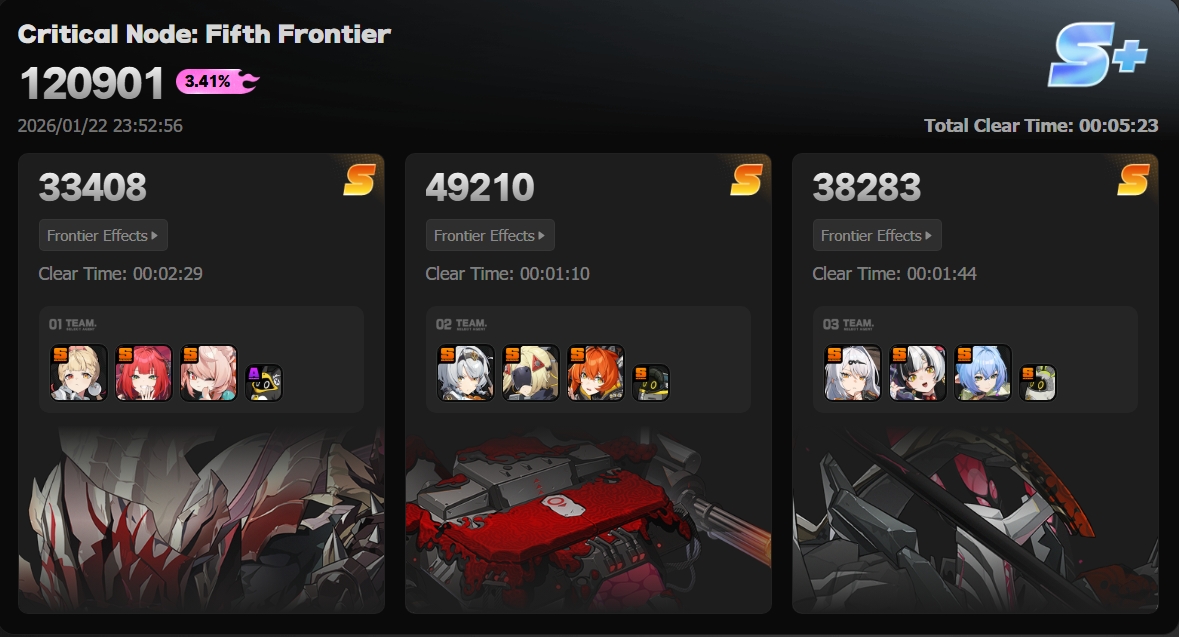Select the white-haired agent in Team 03
Viewport: 1179px width, 637px height.
[x=853, y=373]
